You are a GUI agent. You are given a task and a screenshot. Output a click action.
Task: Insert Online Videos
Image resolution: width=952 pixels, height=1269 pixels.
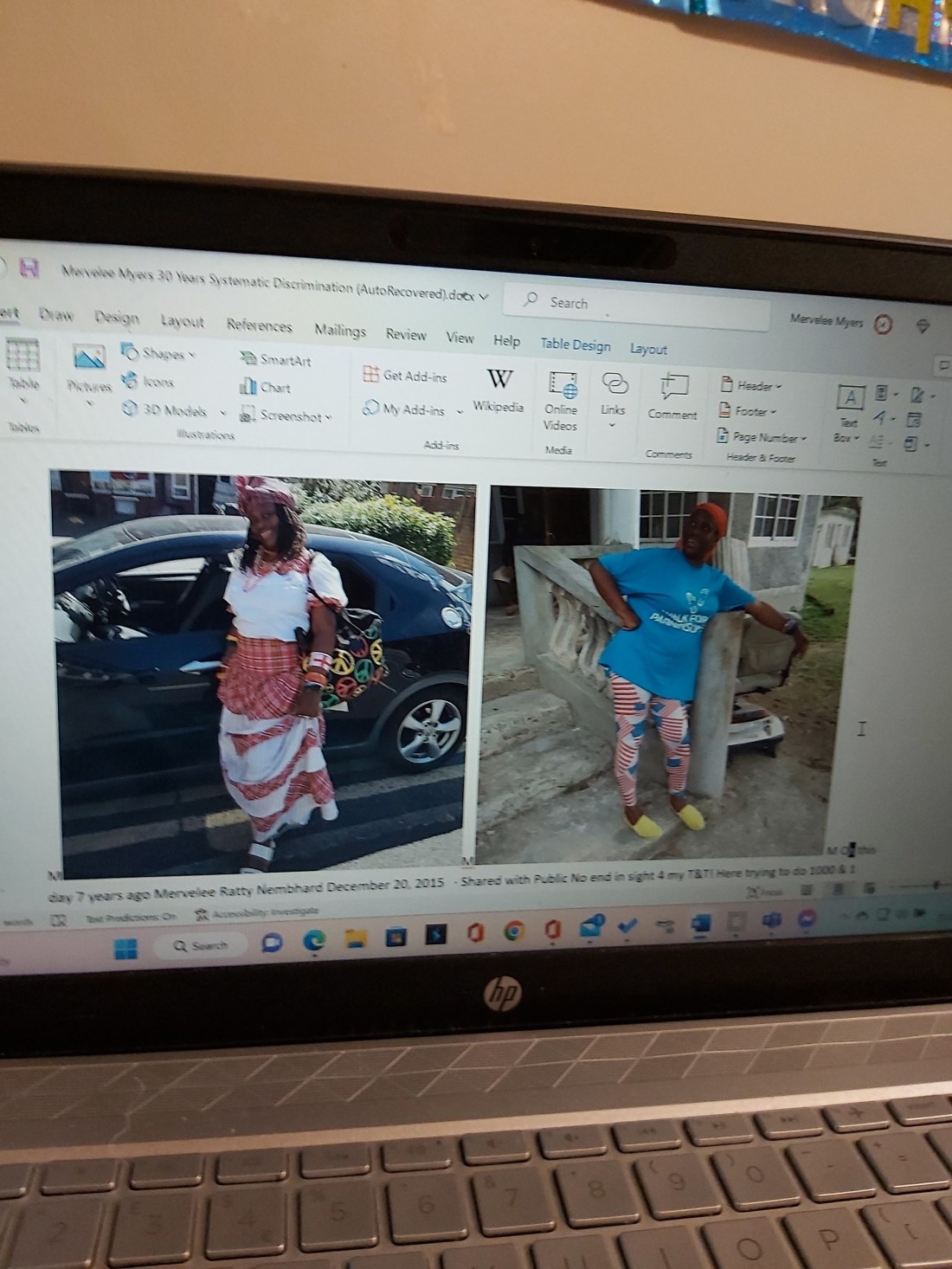pyautogui.click(x=561, y=397)
